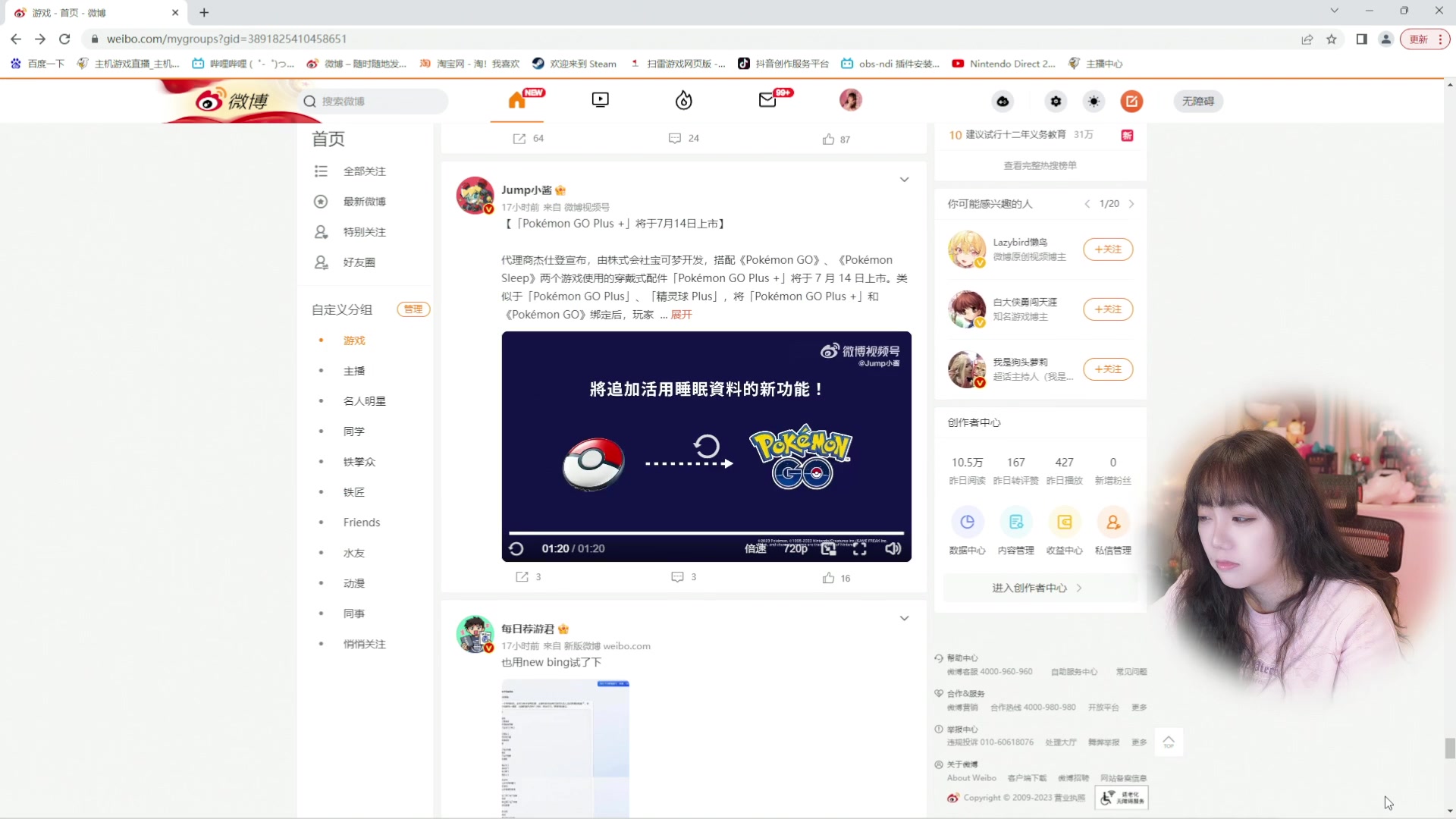Select the 主播 custom group
The image size is (1456, 819).
coord(354,371)
